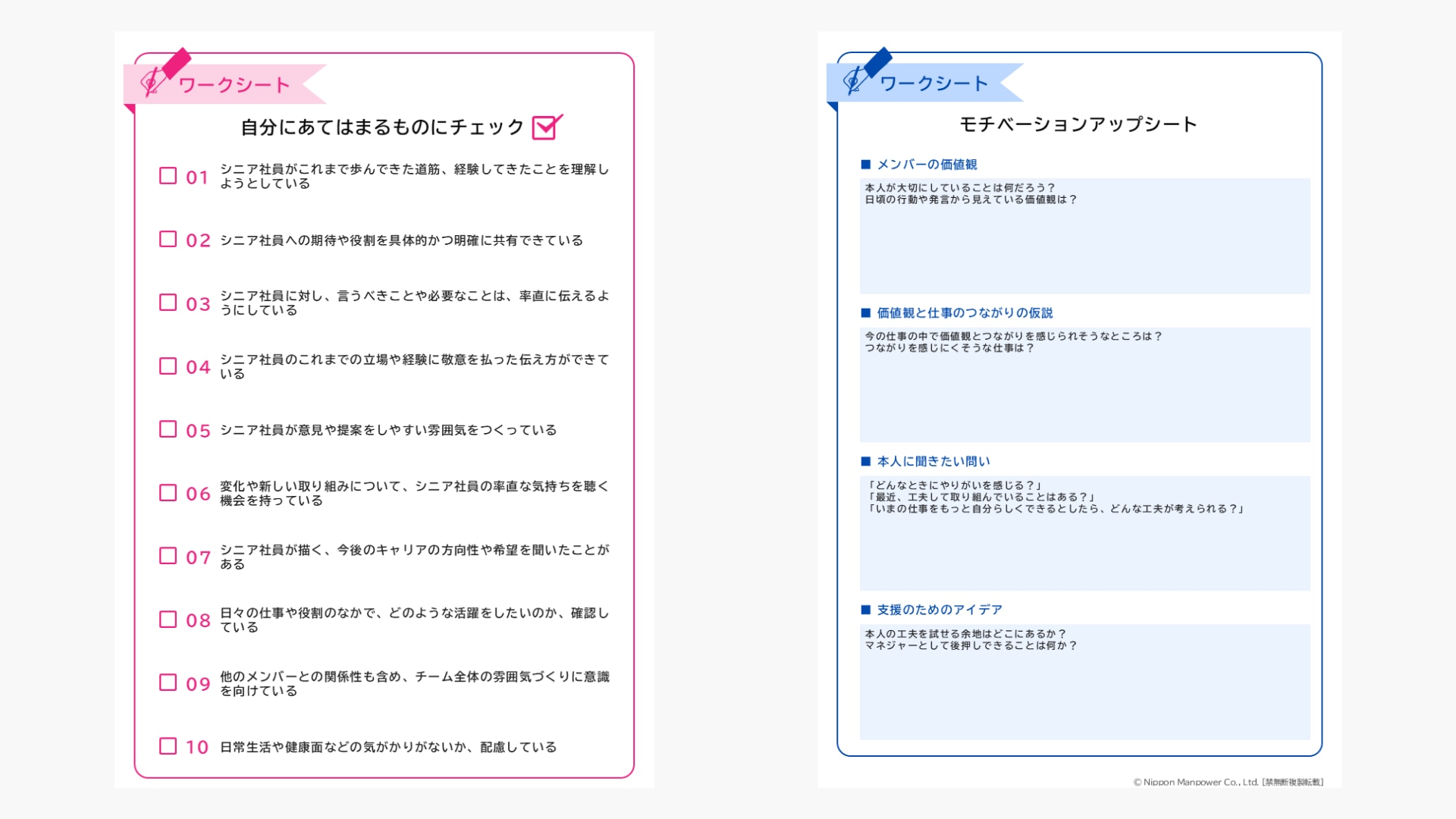Check the box for item 03

(x=168, y=303)
